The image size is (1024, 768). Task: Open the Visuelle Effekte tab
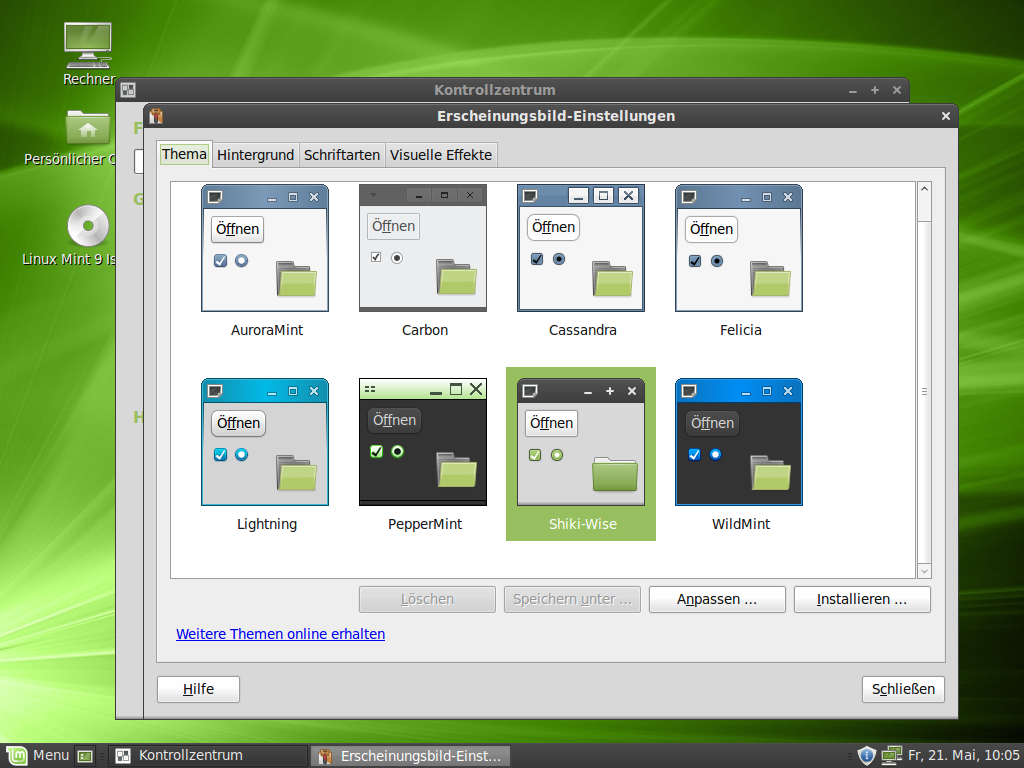[440, 154]
